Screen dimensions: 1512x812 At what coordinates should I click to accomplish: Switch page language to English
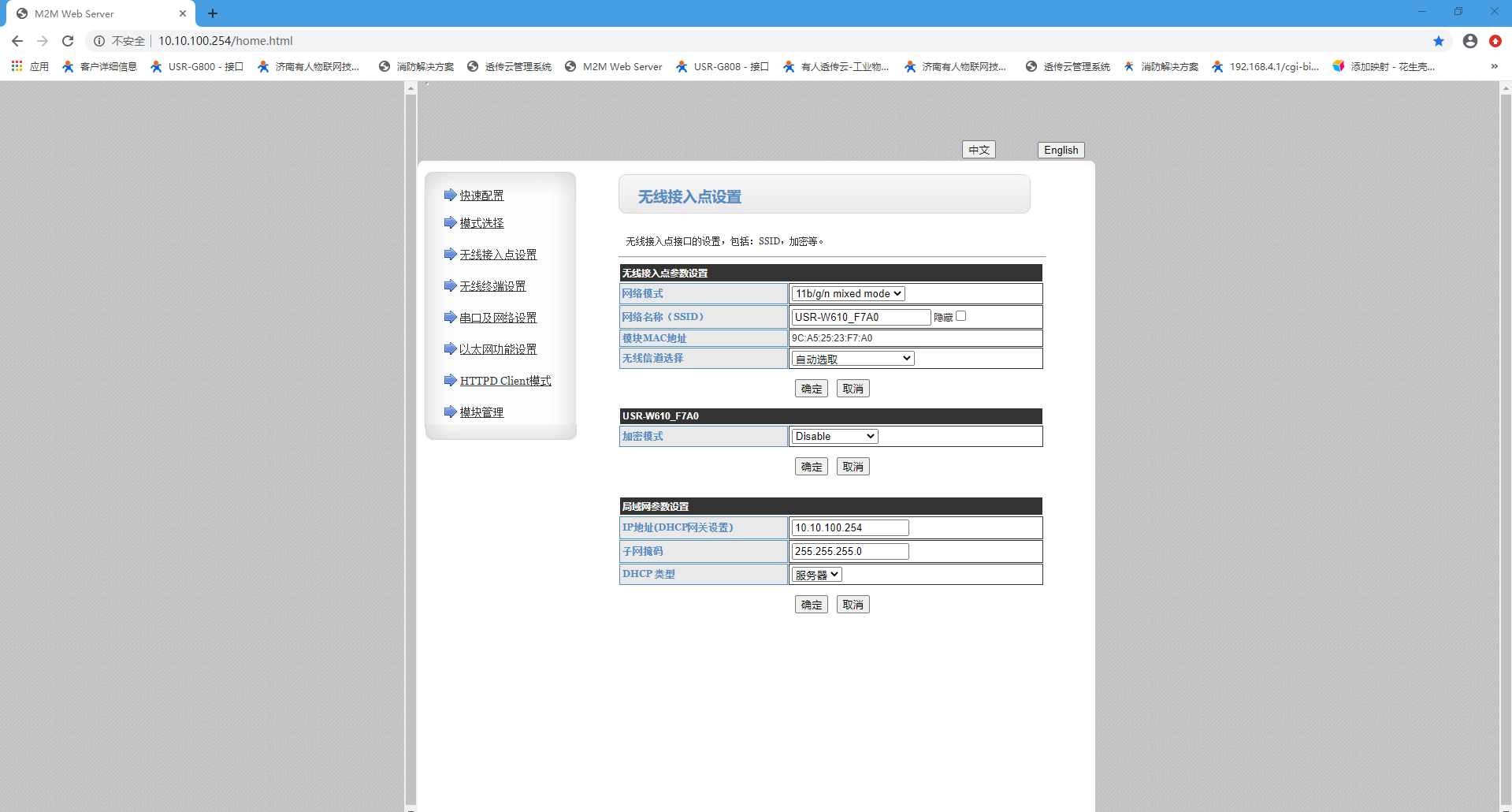point(1061,150)
